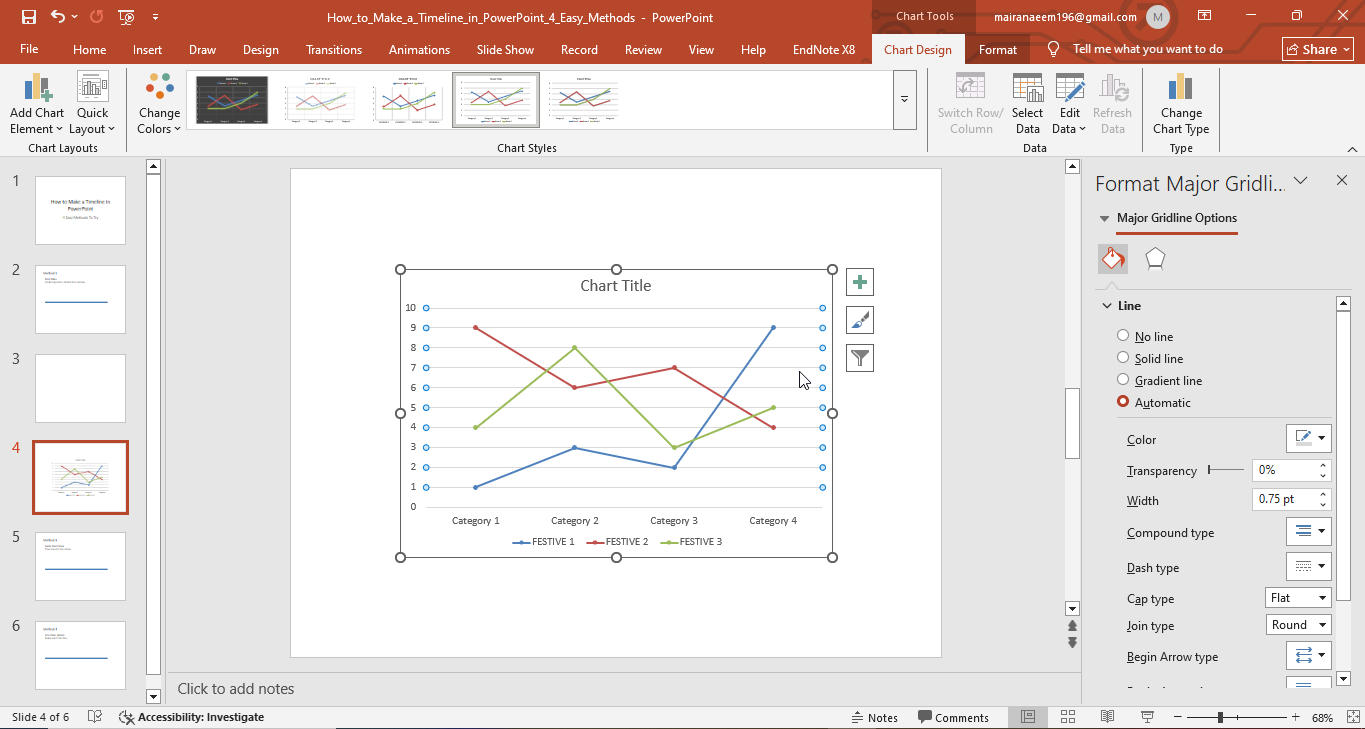1365x729 pixels.
Task: Switch to Reading View
Action: point(1107,717)
